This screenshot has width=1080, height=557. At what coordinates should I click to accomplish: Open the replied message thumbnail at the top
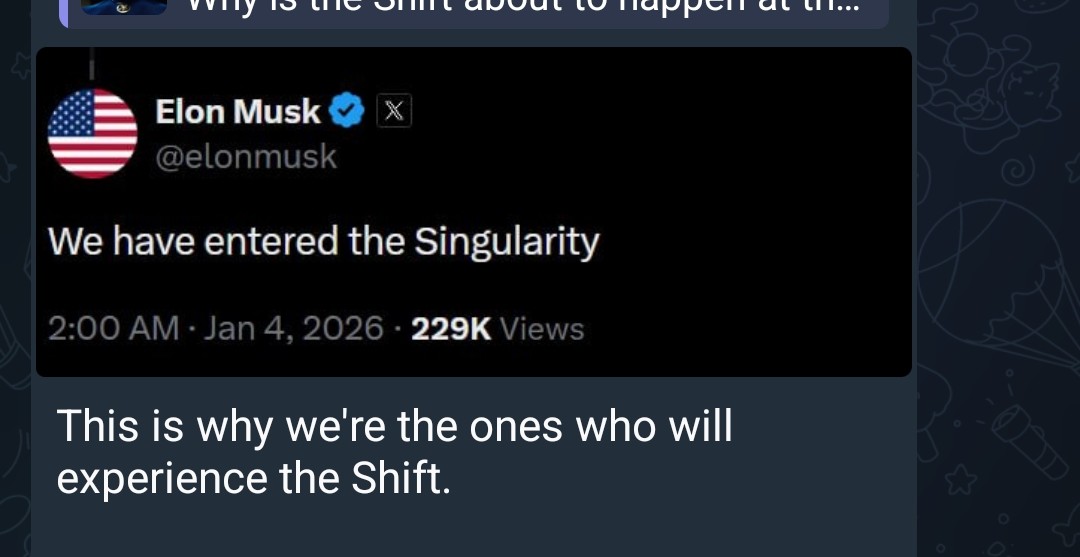123,6
